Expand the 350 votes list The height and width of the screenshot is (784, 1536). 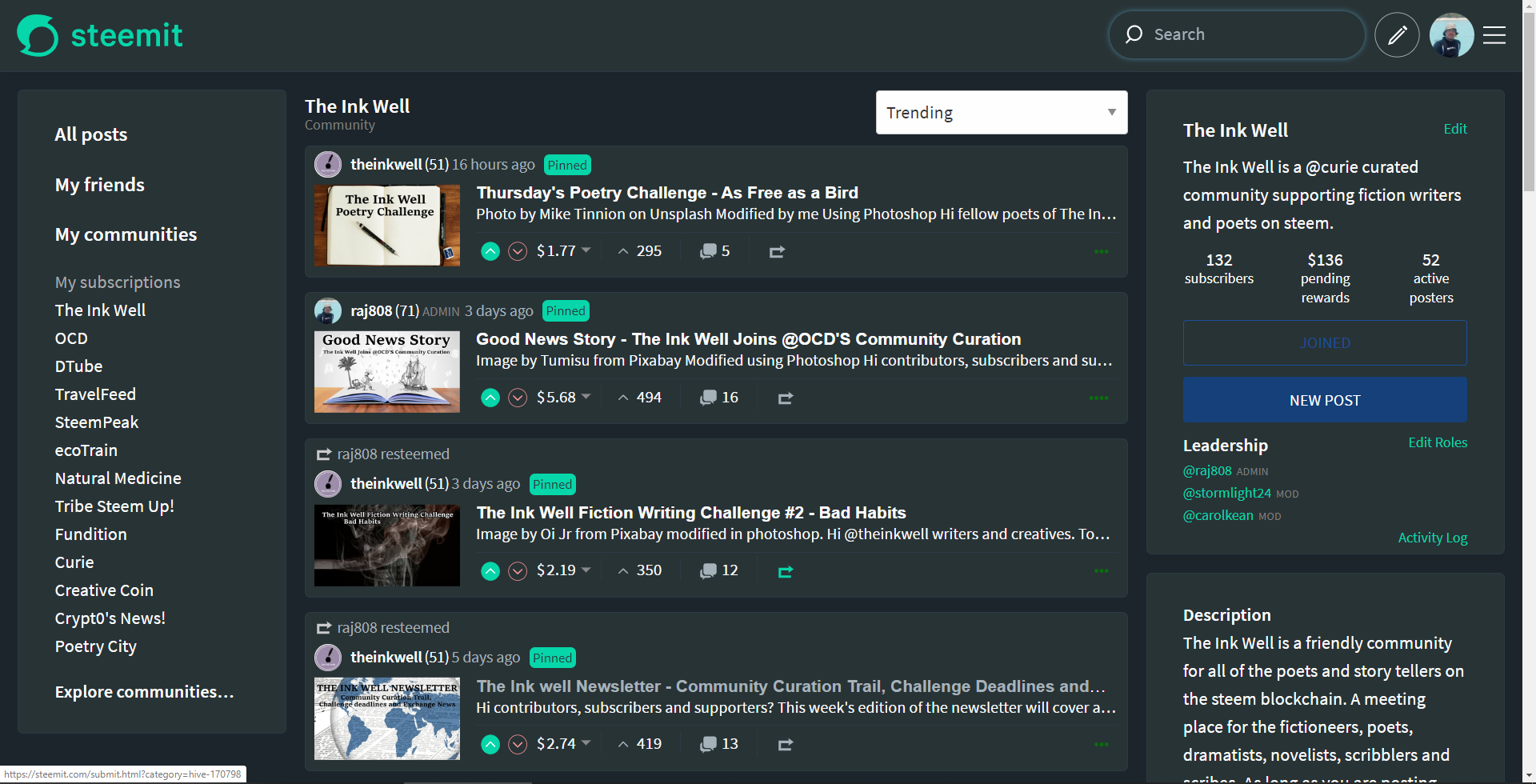click(x=640, y=570)
